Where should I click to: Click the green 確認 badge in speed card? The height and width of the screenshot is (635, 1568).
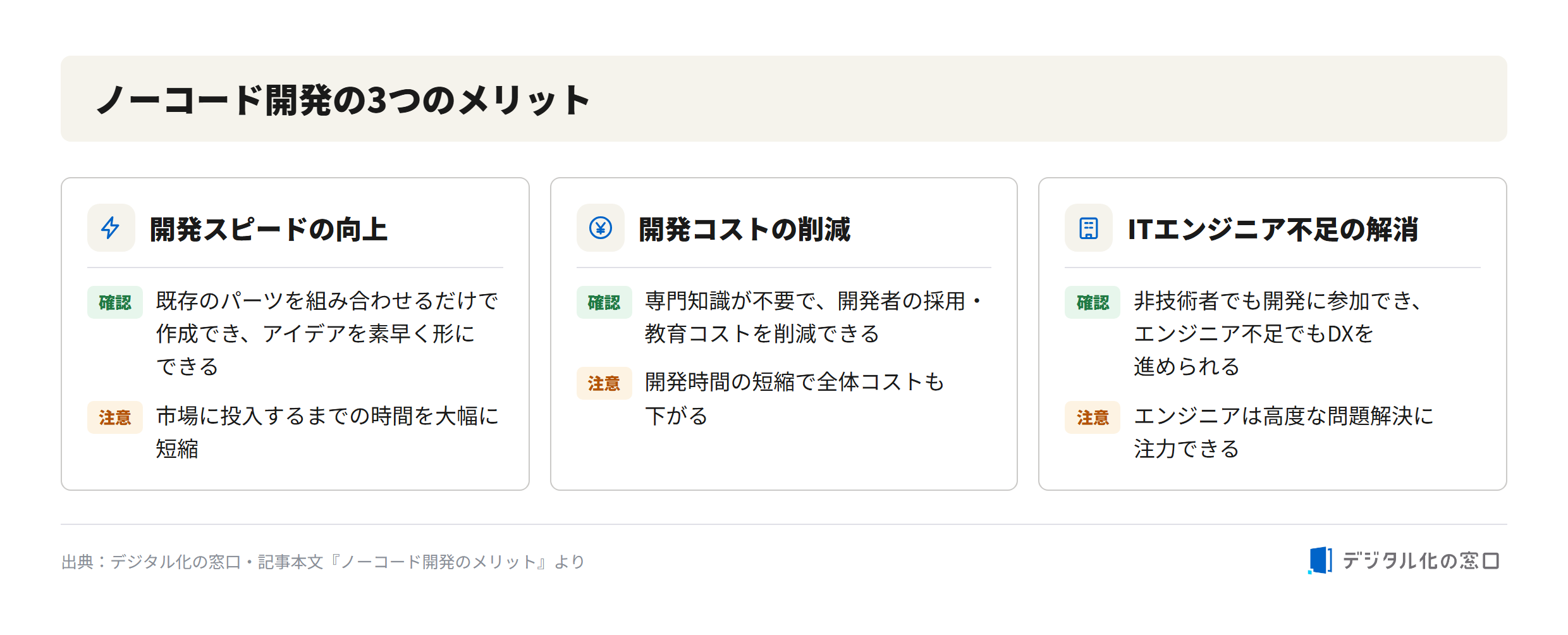point(115,302)
